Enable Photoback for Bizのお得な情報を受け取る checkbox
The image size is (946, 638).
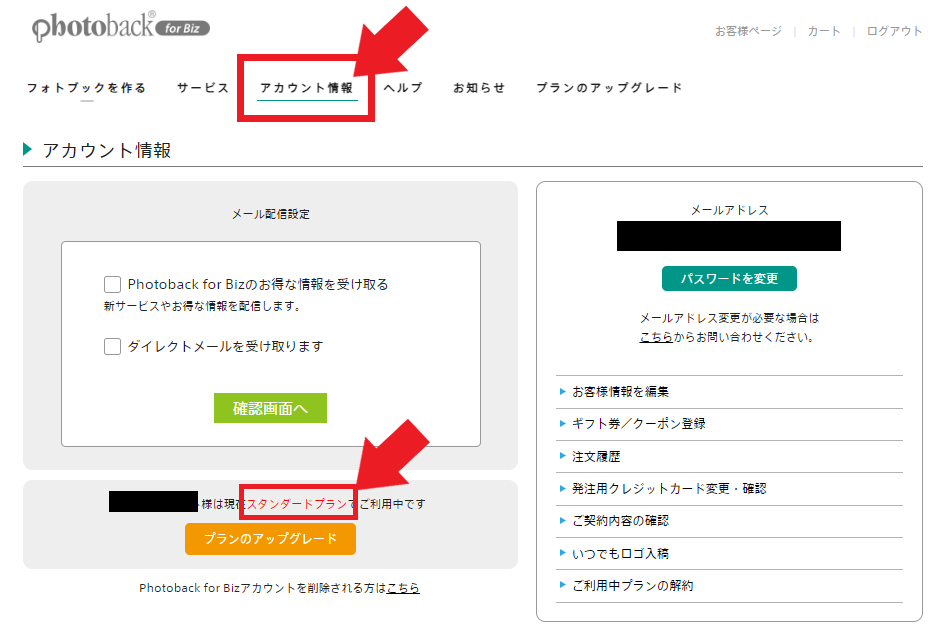tap(112, 284)
